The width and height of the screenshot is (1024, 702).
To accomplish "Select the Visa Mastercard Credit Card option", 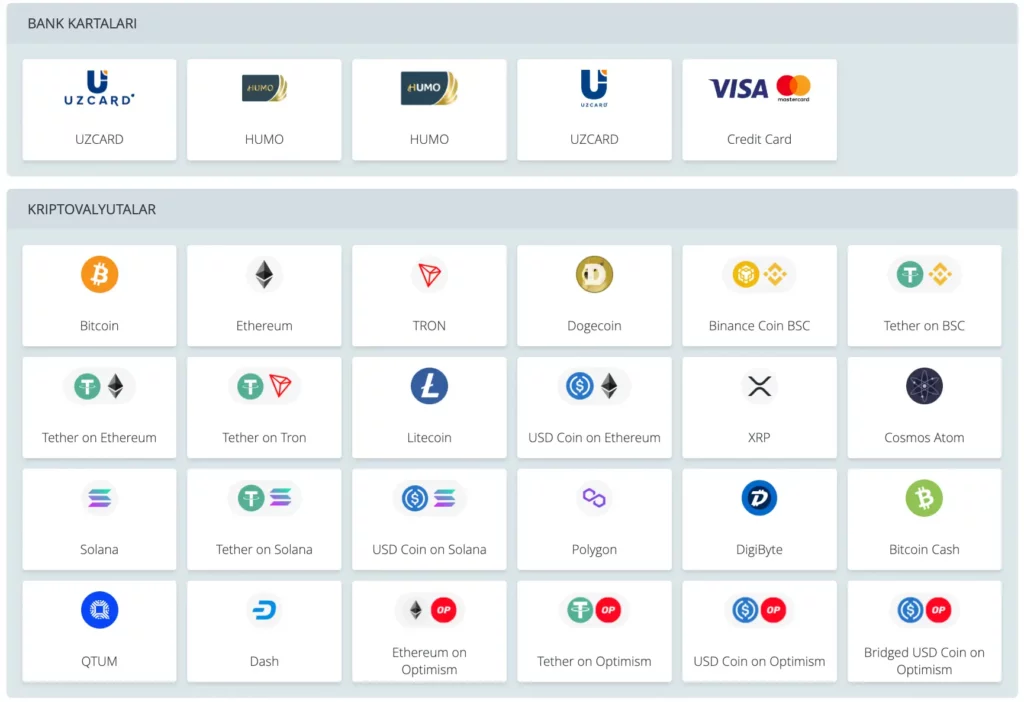I will click(759, 109).
